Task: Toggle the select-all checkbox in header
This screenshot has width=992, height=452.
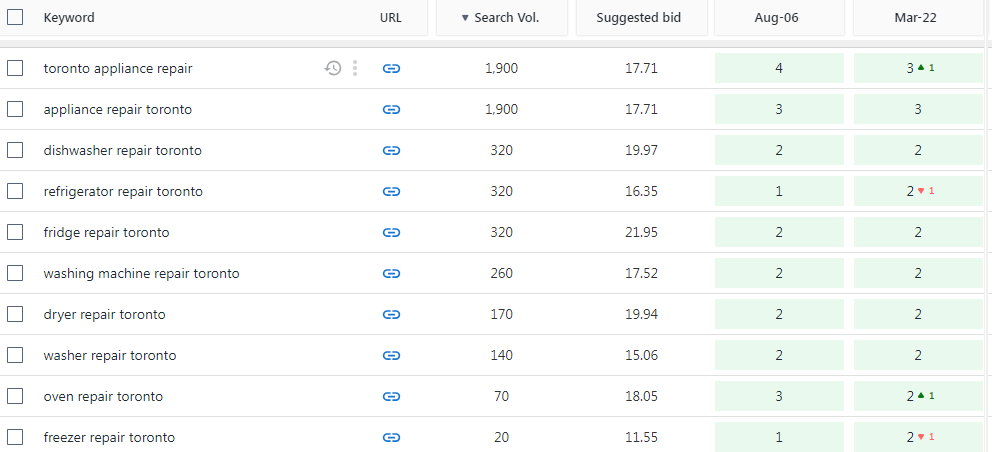Action: [x=15, y=17]
